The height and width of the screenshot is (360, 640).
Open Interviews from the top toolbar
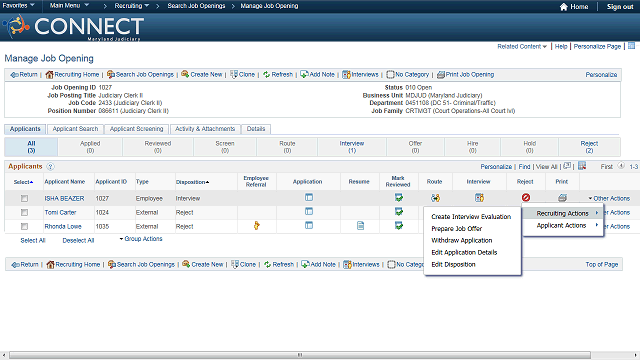(x=360, y=75)
